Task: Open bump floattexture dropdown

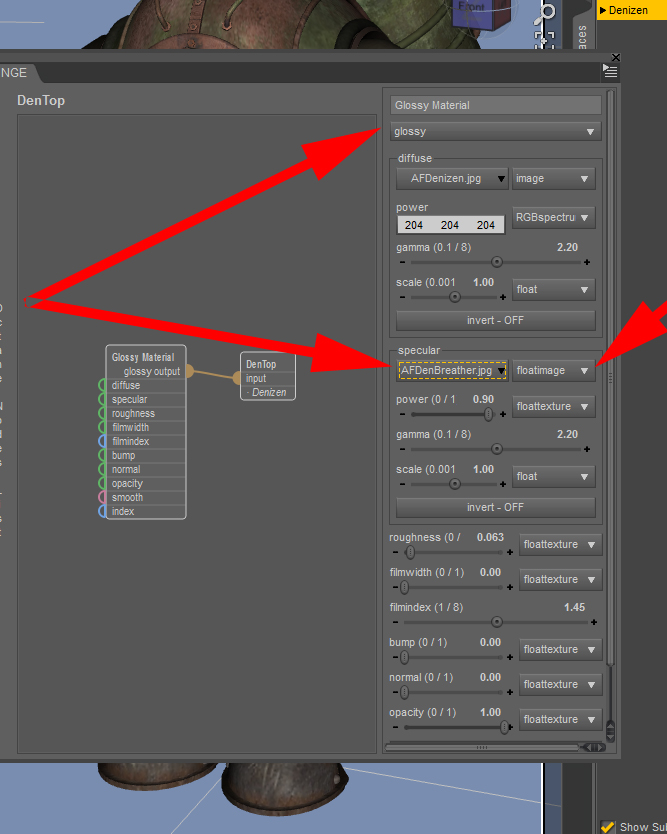Action: click(x=561, y=649)
